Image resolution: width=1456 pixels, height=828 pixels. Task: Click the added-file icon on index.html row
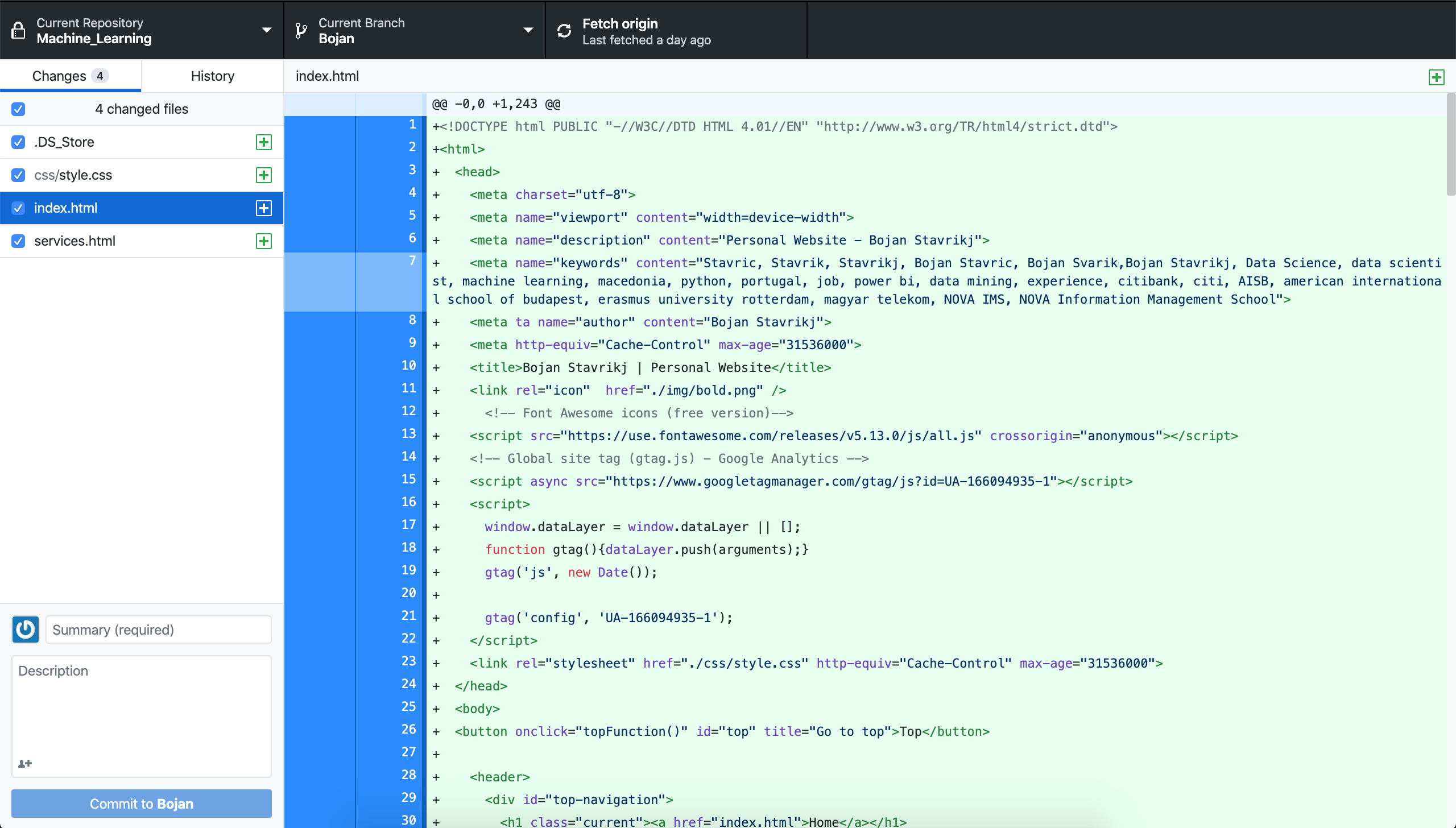tap(264, 208)
